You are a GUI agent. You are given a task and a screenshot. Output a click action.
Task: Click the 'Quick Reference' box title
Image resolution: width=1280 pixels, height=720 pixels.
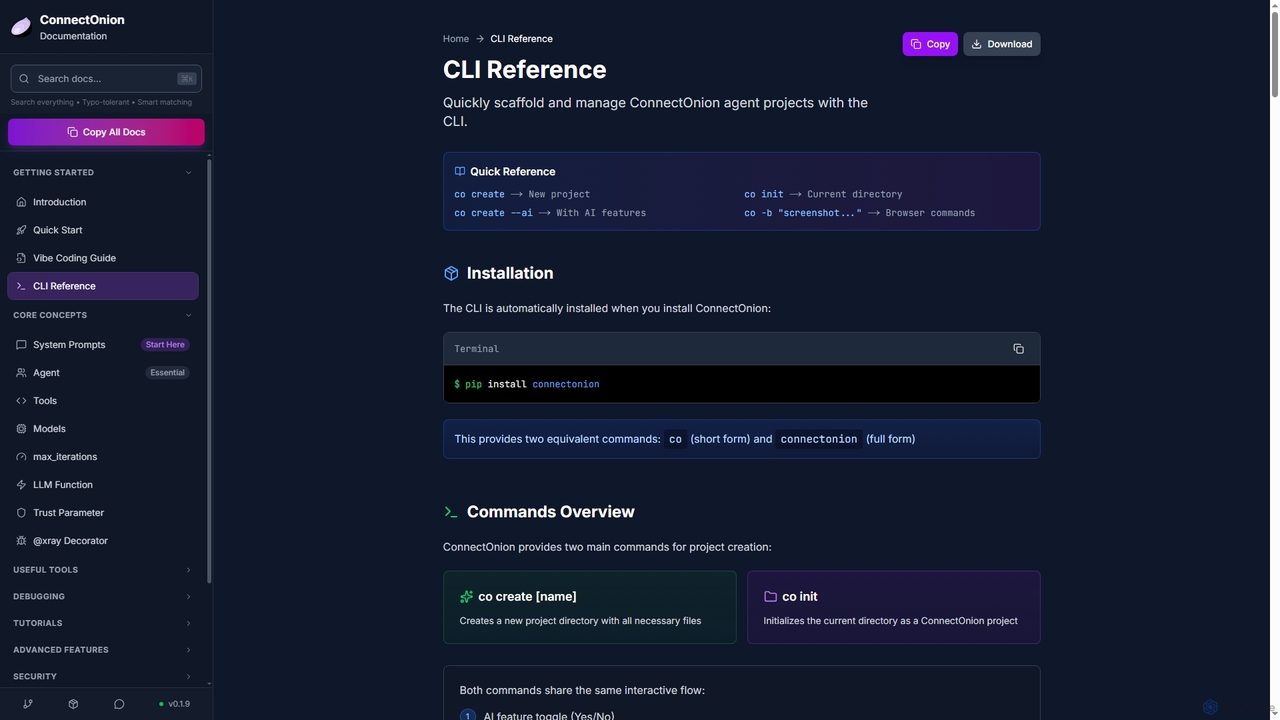512,172
